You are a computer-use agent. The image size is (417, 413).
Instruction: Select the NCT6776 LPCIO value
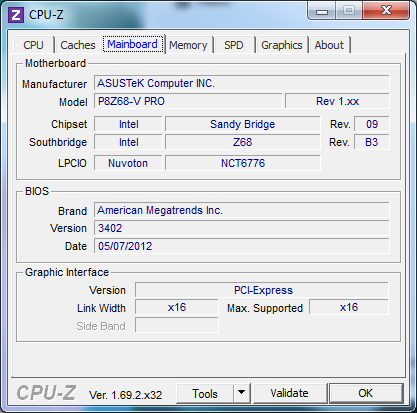(x=243, y=163)
